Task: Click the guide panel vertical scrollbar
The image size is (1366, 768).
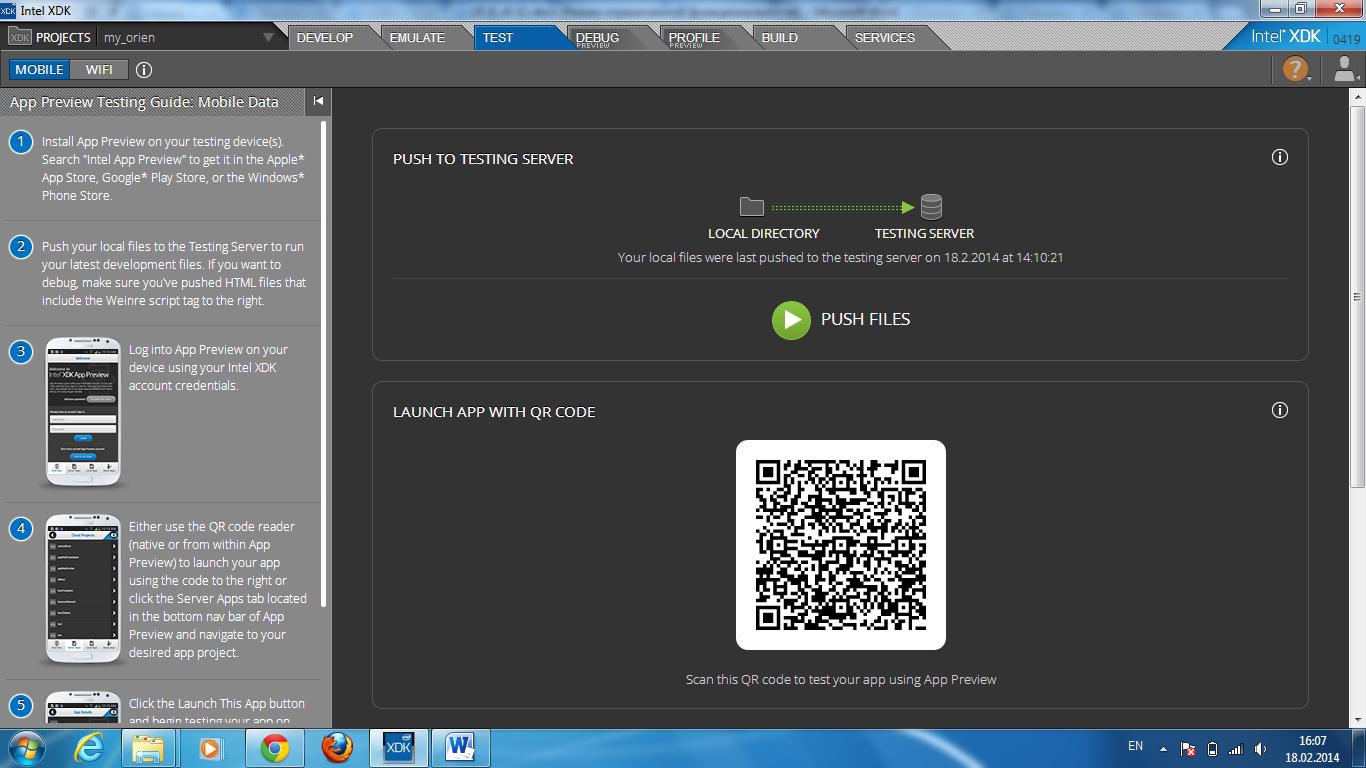Action: tap(323, 364)
